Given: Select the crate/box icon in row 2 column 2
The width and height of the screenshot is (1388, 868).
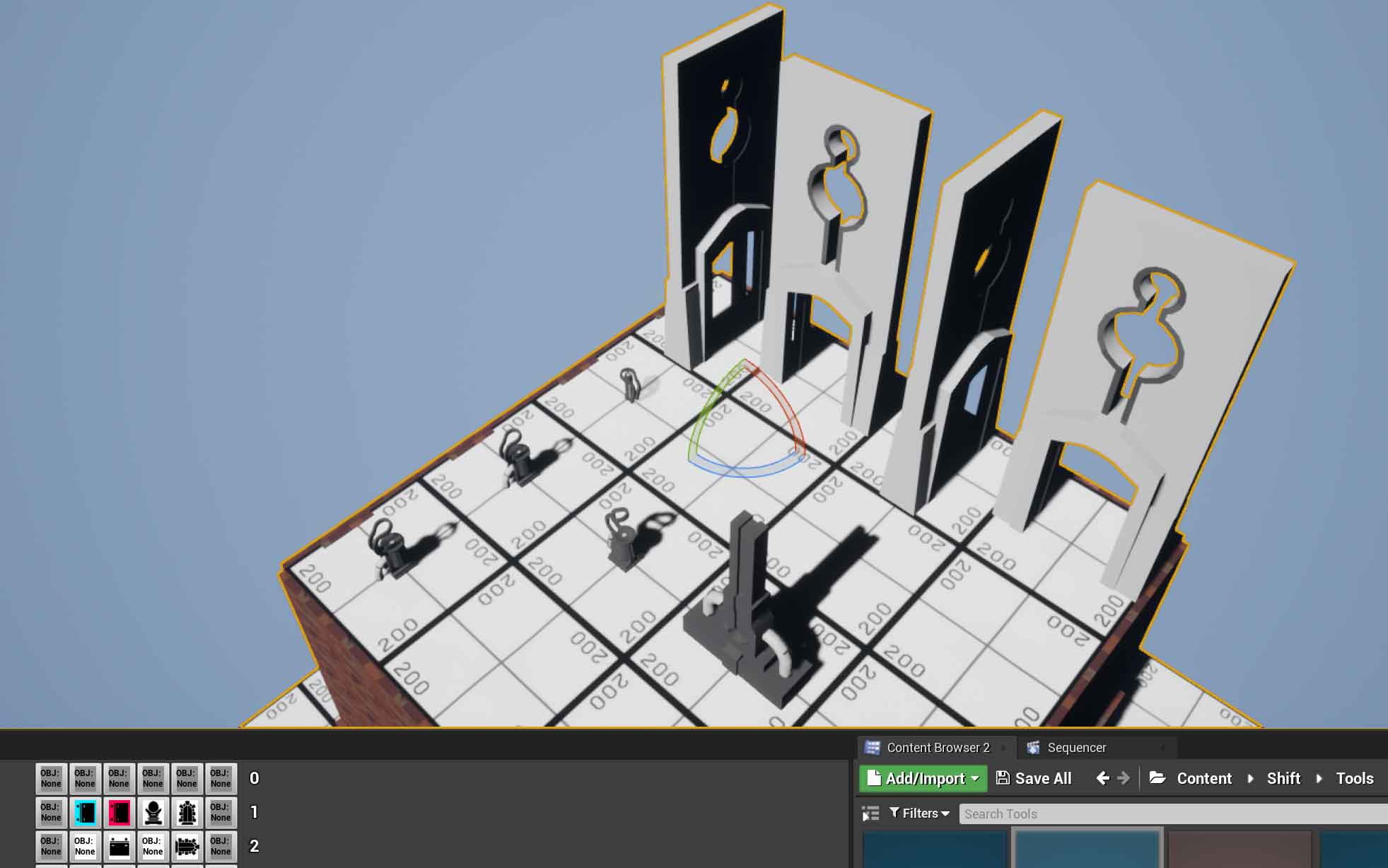Looking at the screenshot, I should click(118, 845).
